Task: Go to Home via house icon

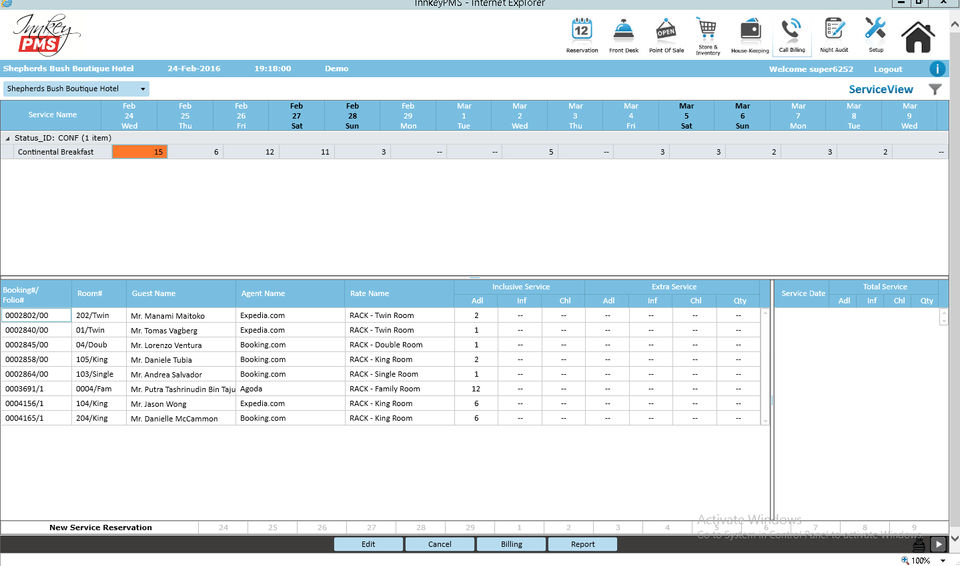Action: tap(918, 37)
